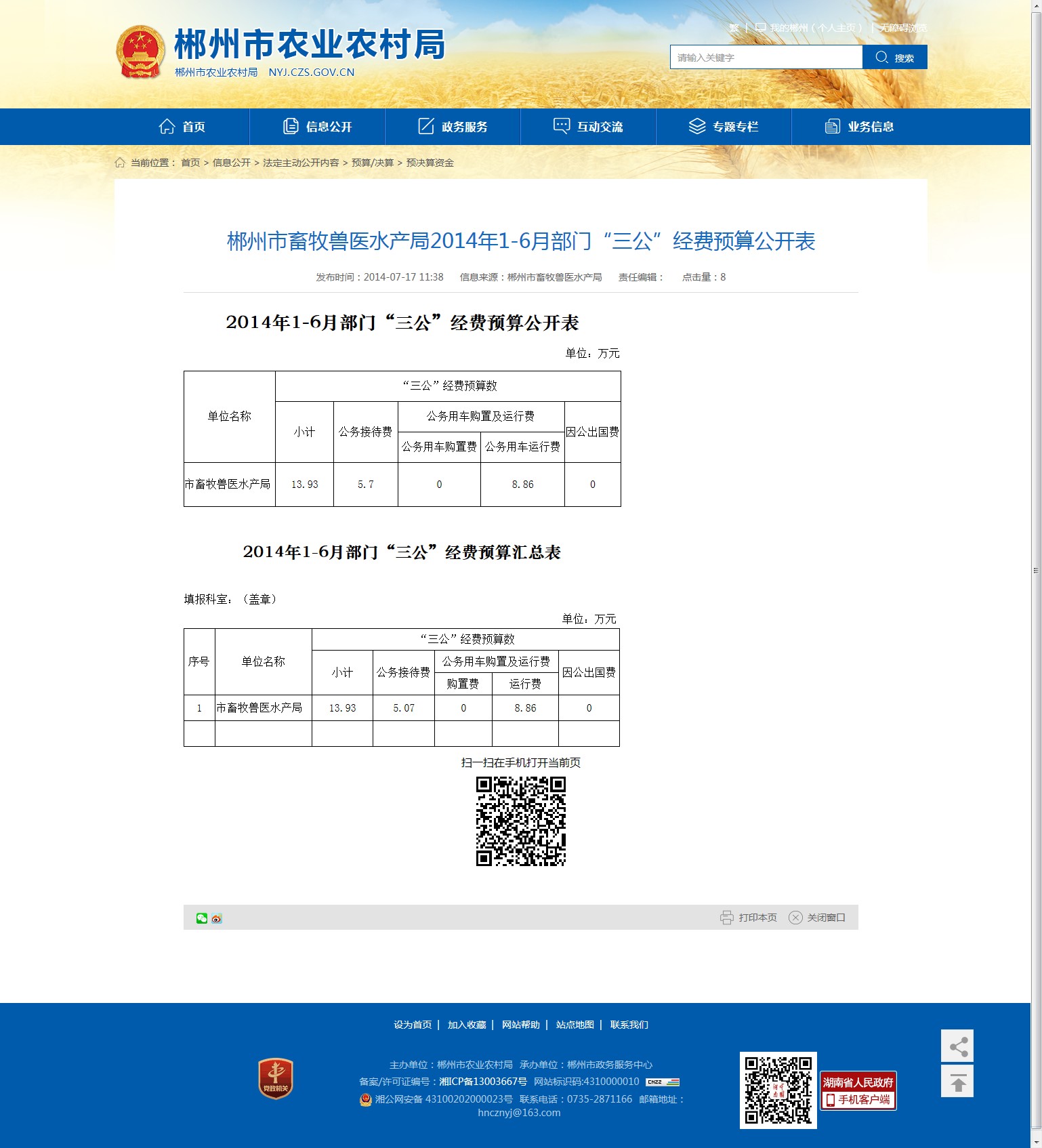This screenshot has height=1148, width=1042.
Task: Click 设为首页 footer link
Action: [x=413, y=1025]
